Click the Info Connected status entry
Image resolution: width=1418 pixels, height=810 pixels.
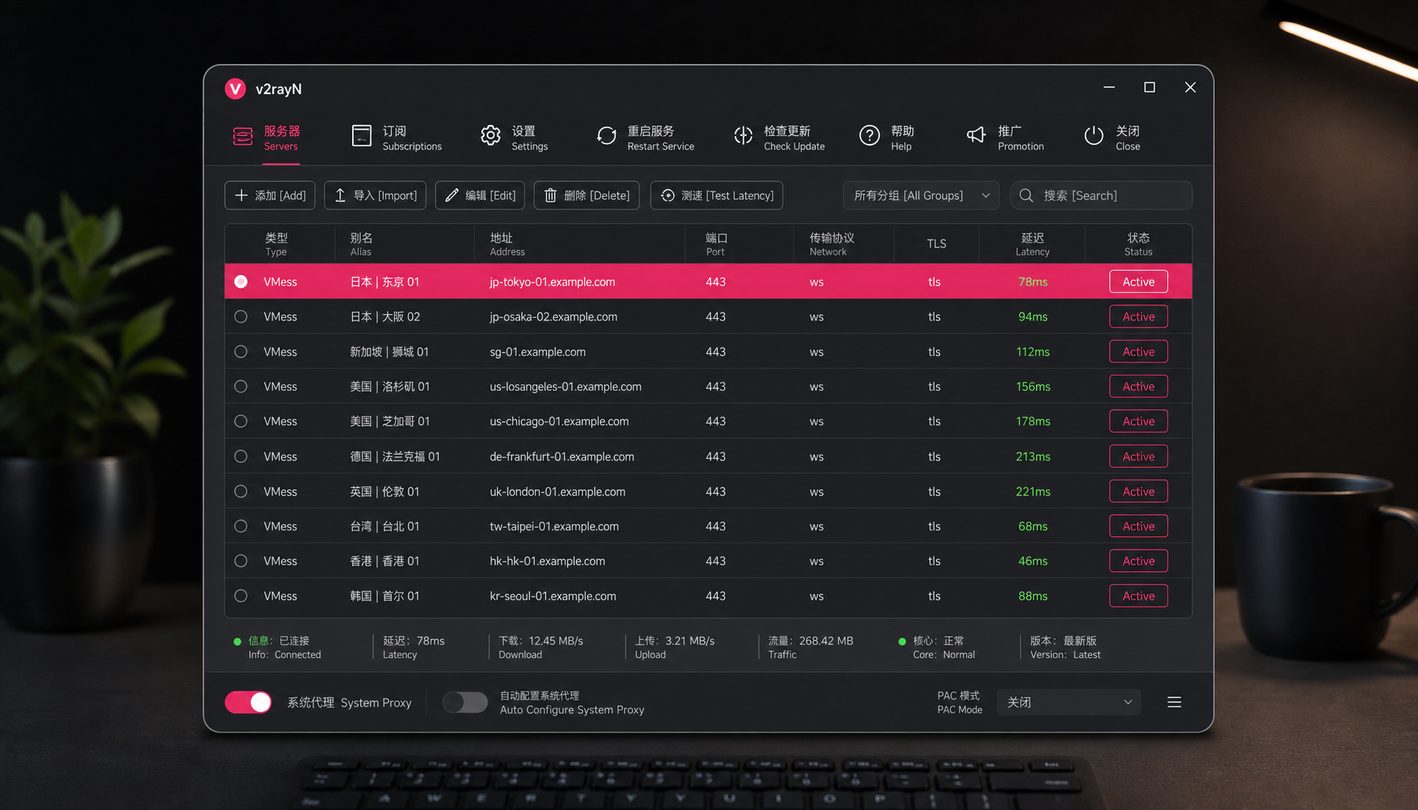(x=278, y=647)
